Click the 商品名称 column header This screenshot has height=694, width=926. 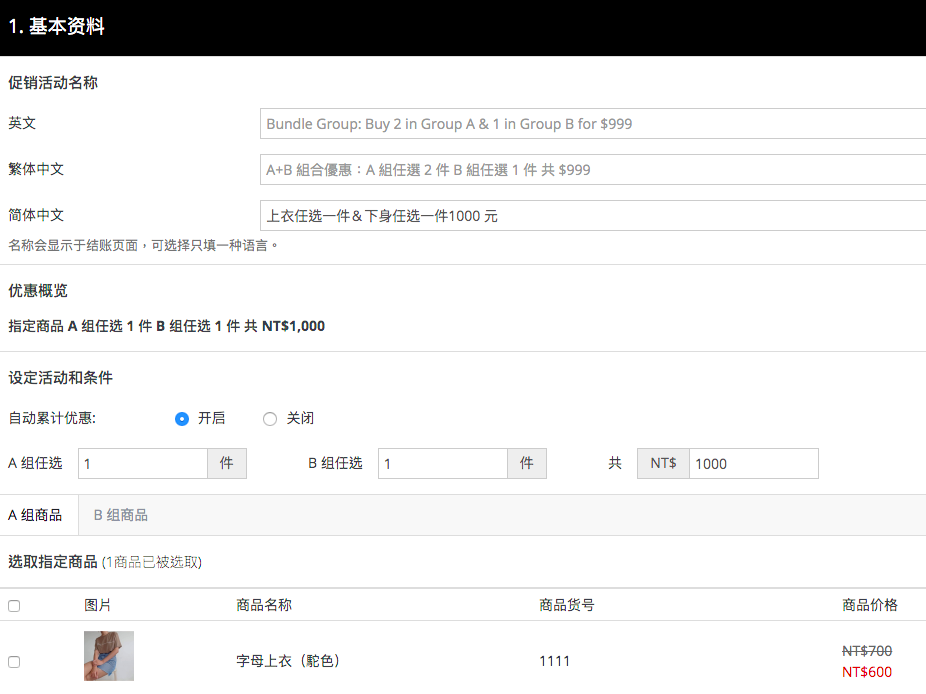pyautogui.click(x=264, y=605)
